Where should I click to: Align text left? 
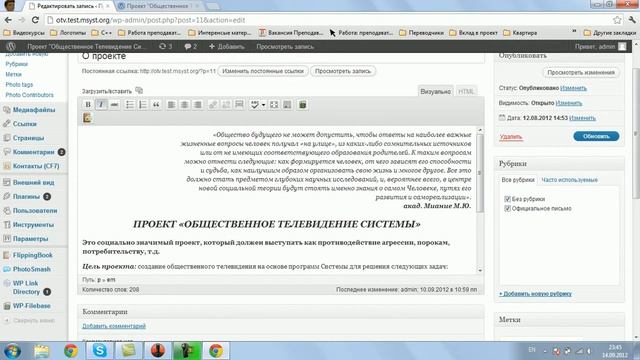pos(171,105)
